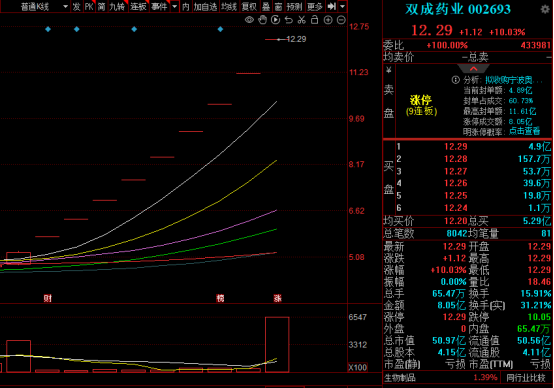Screen dimensions: 554x388
Task: Click the circular play replay icon
Action: pos(275,20)
